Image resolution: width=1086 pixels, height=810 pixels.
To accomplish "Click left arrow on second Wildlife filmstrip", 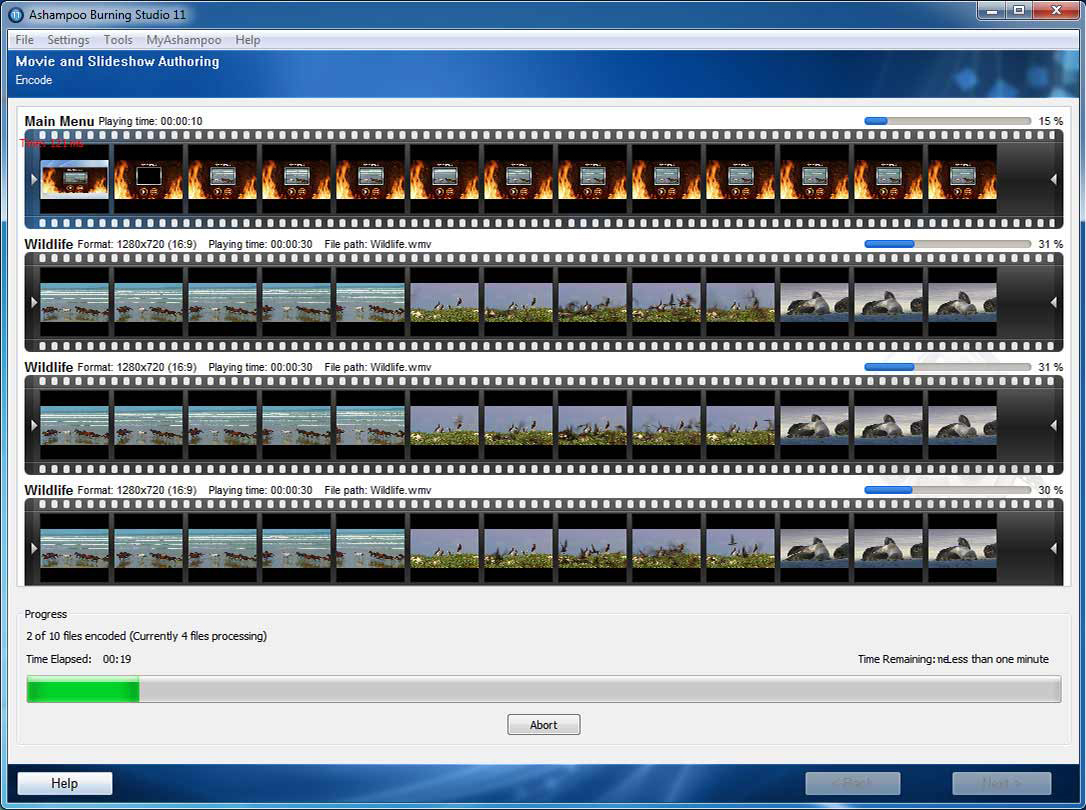I will click(34, 426).
